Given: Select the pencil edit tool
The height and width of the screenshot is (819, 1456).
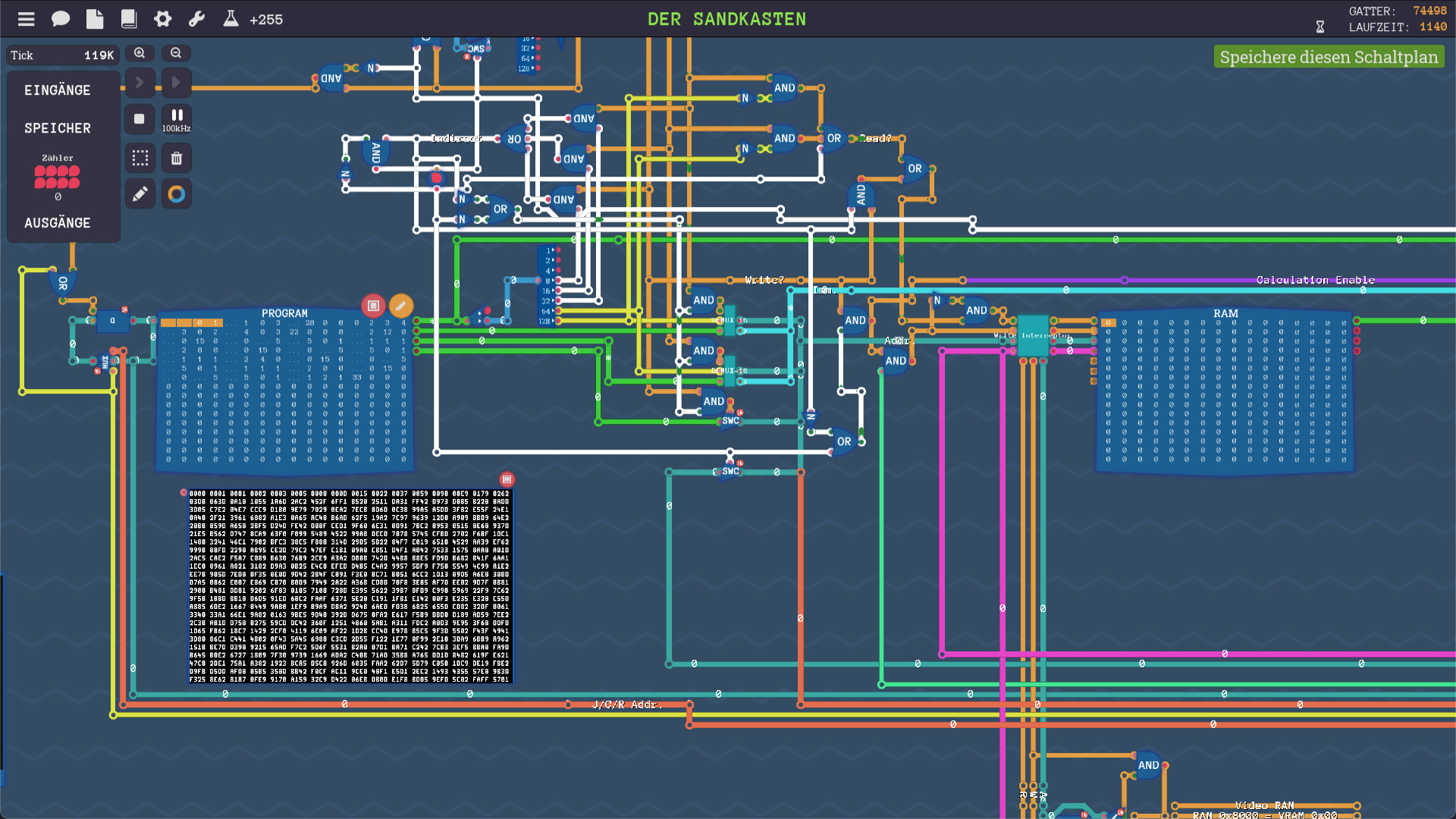Looking at the screenshot, I should point(140,194).
